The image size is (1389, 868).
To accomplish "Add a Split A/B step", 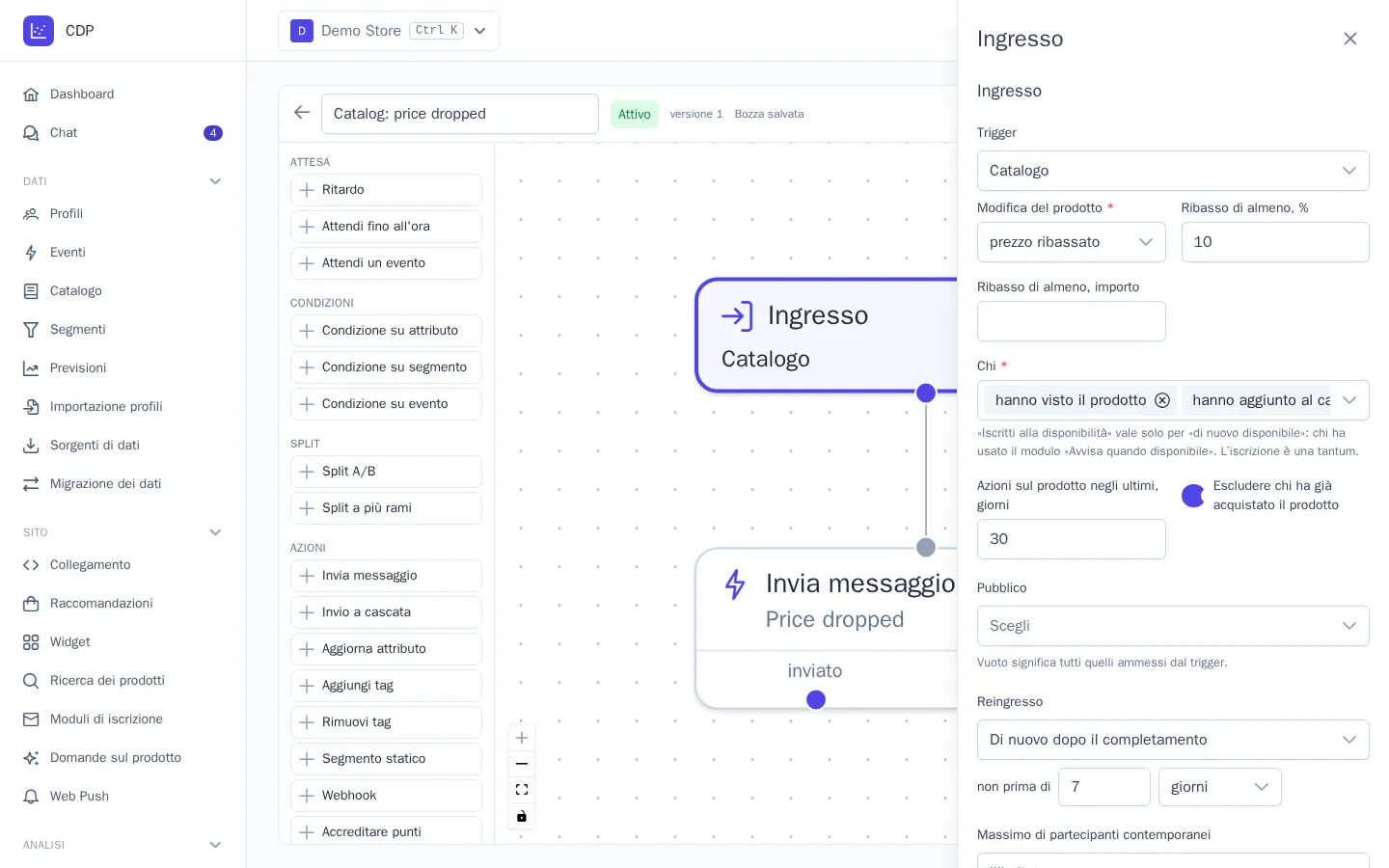I will (x=386, y=472).
